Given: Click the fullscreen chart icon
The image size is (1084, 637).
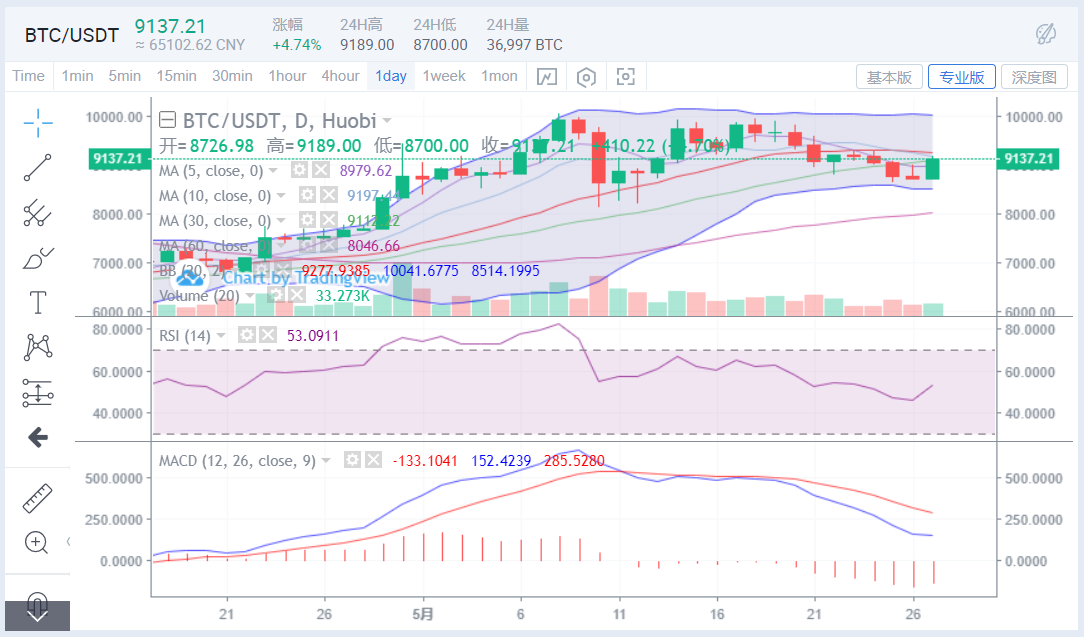Looking at the screenshot, I should [626, 77].
